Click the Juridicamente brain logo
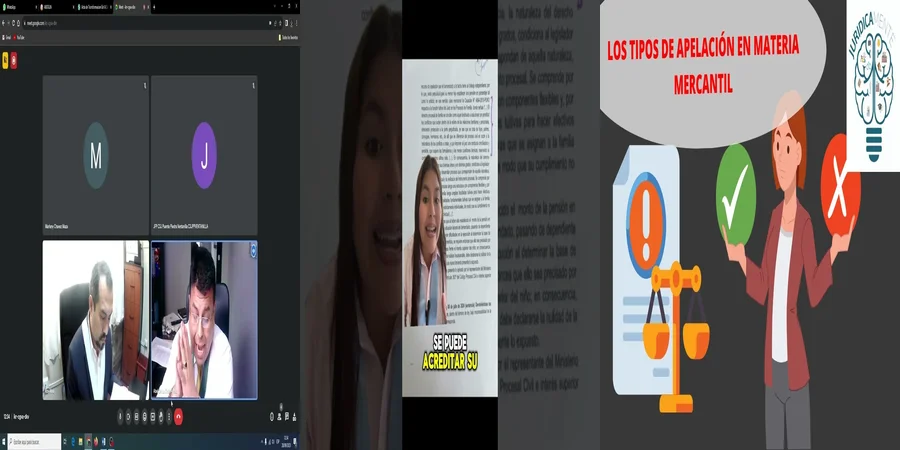 (x=873, y=86)
